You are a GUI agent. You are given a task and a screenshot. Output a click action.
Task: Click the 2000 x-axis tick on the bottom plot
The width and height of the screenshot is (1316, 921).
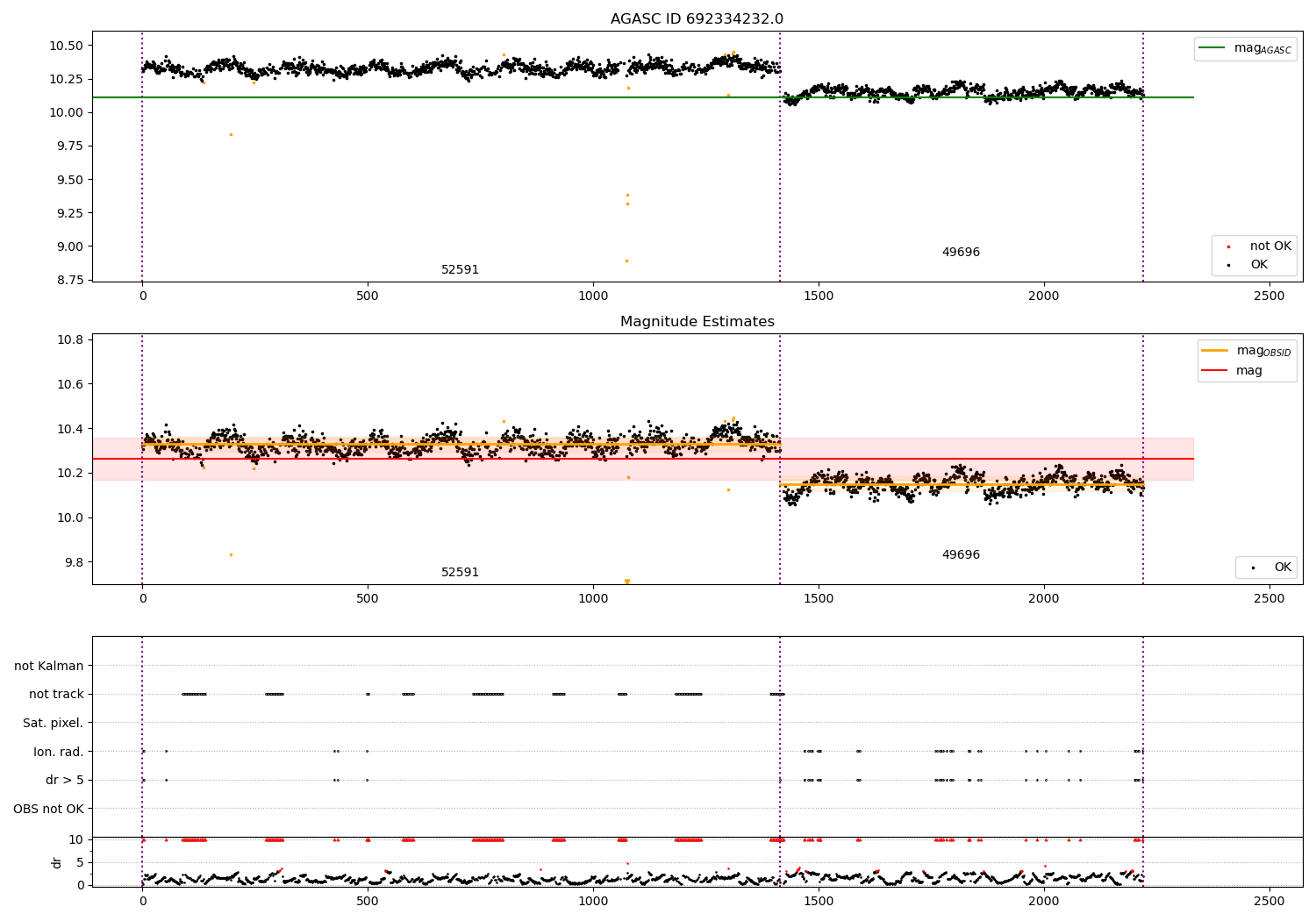1044,901
